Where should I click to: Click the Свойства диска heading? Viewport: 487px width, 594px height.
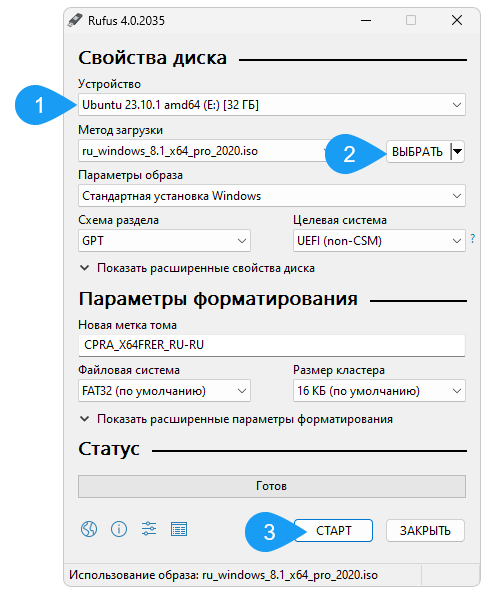(x=153, y=58)
